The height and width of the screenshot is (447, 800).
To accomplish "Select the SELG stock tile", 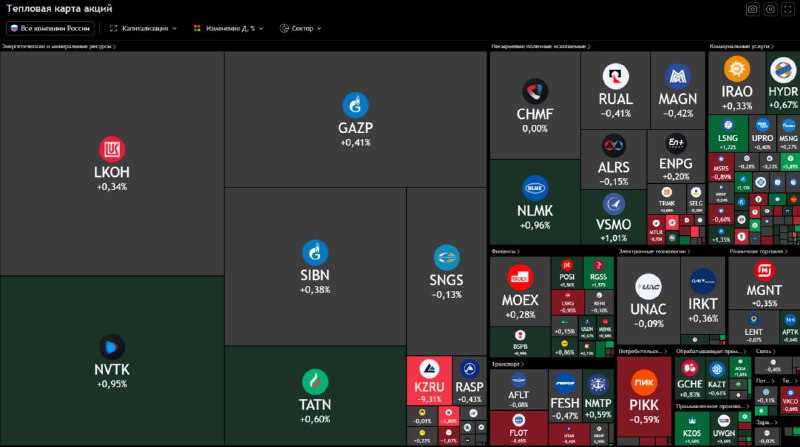I will (696, 199).
